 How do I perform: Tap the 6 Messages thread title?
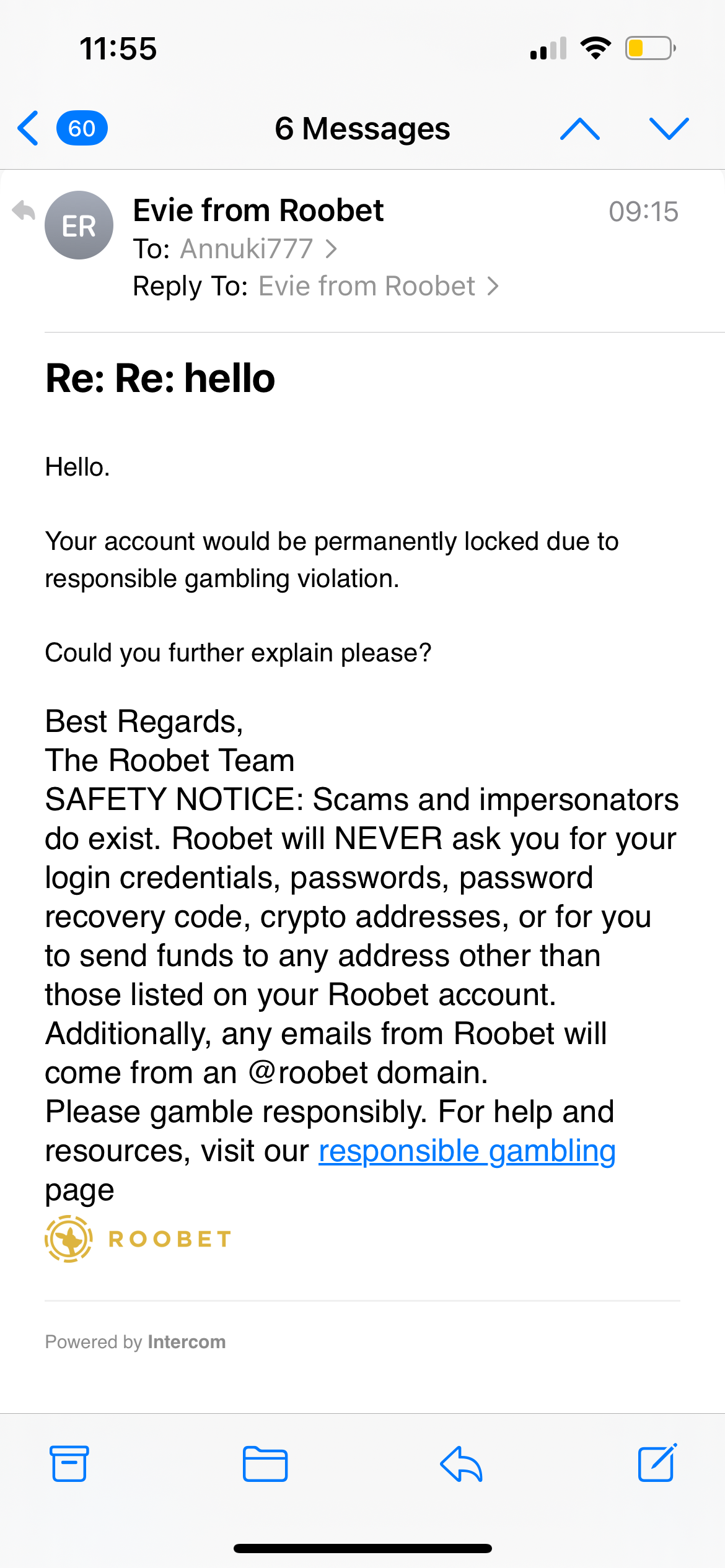[x=362, y=129]
